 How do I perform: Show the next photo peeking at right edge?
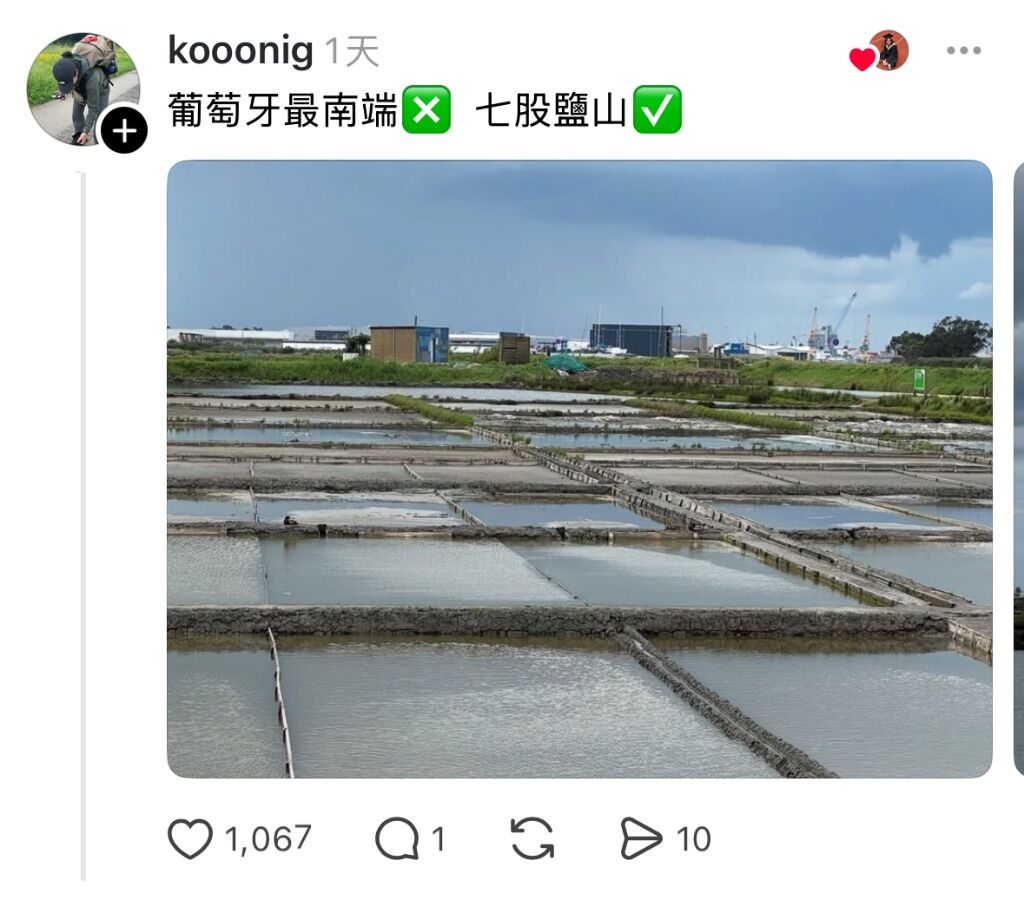click(1018, 468)
